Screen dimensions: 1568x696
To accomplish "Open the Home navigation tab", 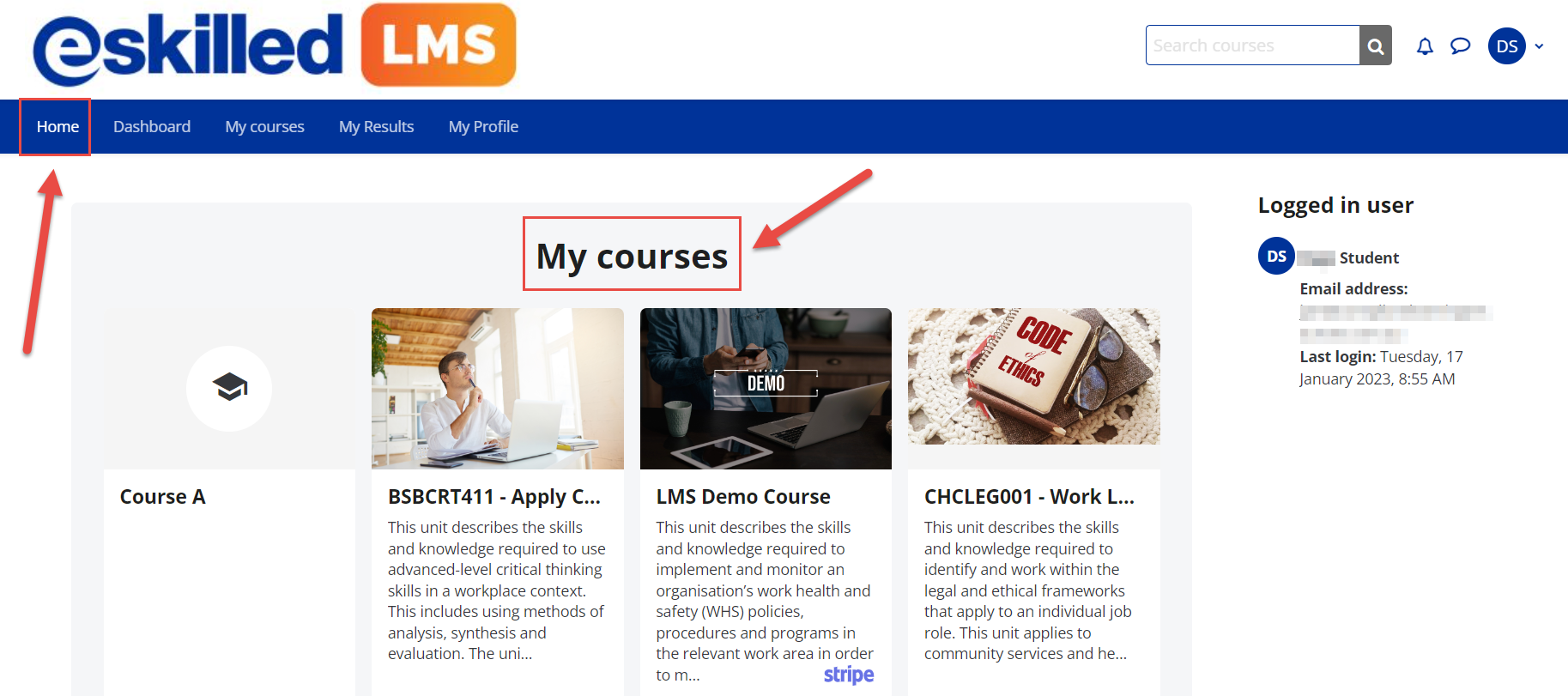I will point(58,126).
